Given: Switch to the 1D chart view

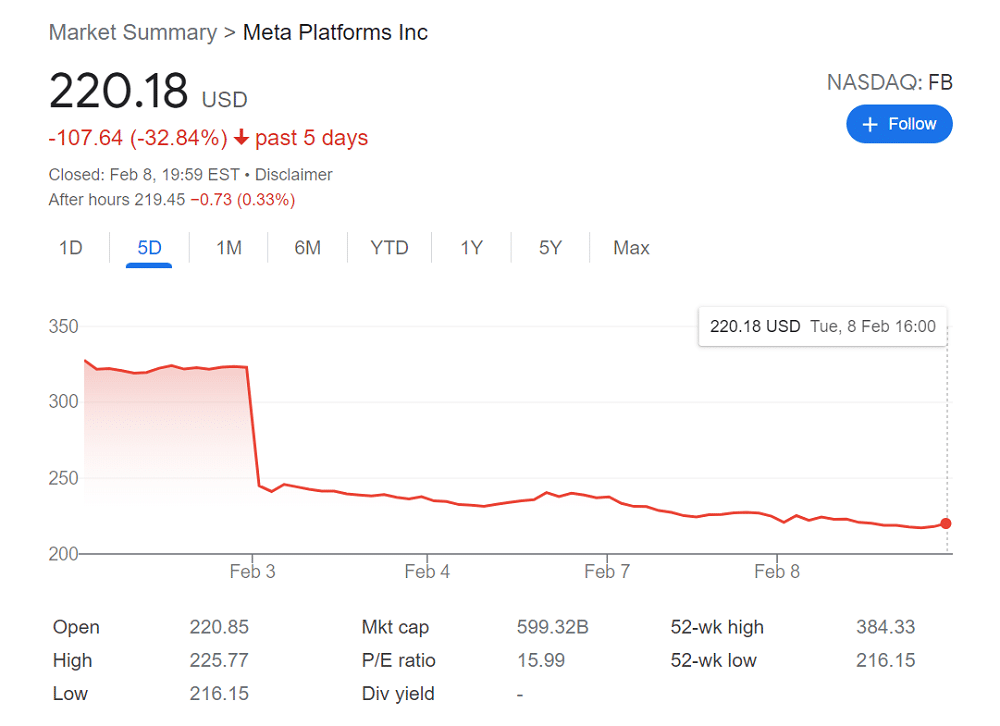Looking at the screenshot, I should (x=70, y=247).
